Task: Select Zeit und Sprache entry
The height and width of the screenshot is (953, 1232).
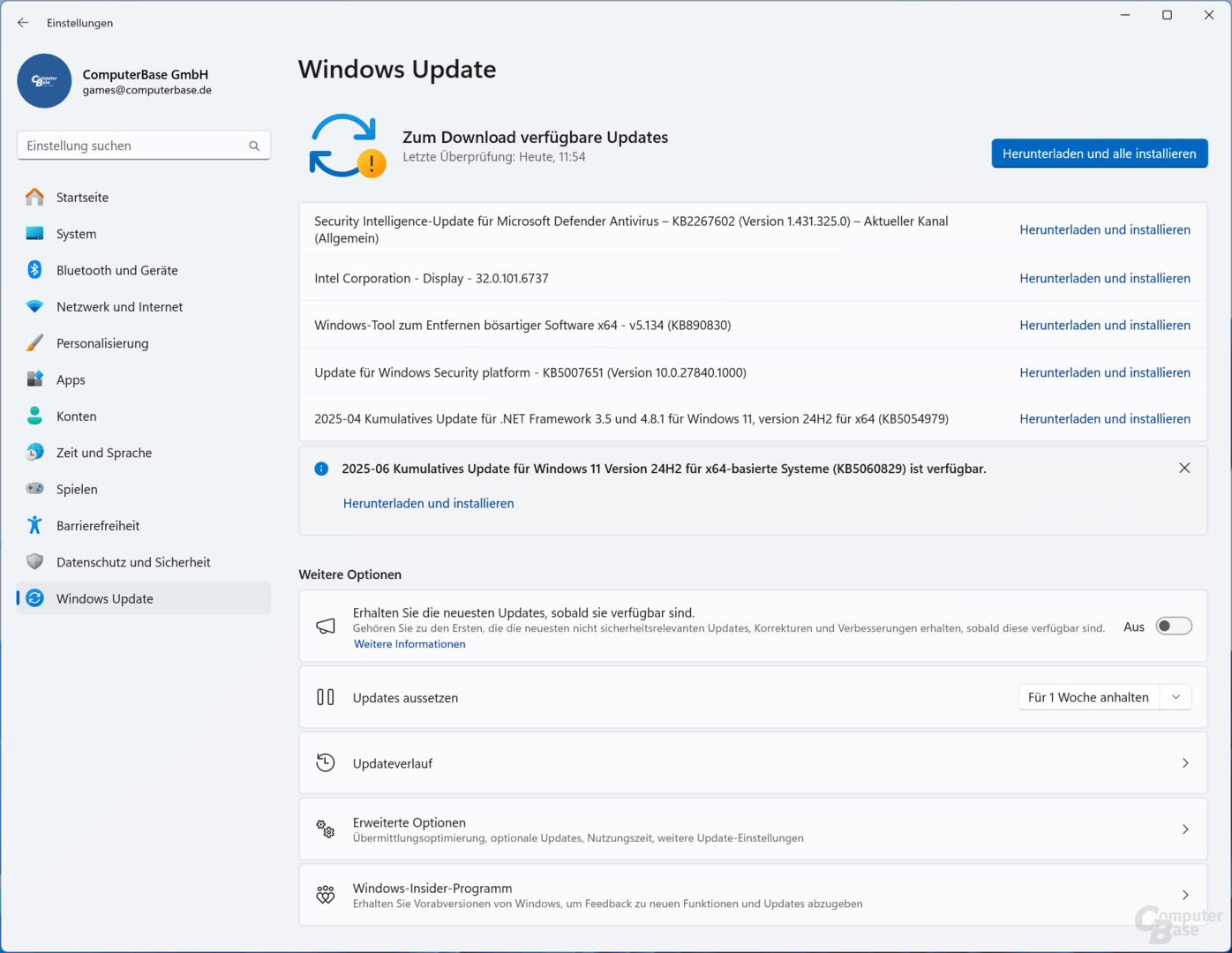Action: coord(144,453)
